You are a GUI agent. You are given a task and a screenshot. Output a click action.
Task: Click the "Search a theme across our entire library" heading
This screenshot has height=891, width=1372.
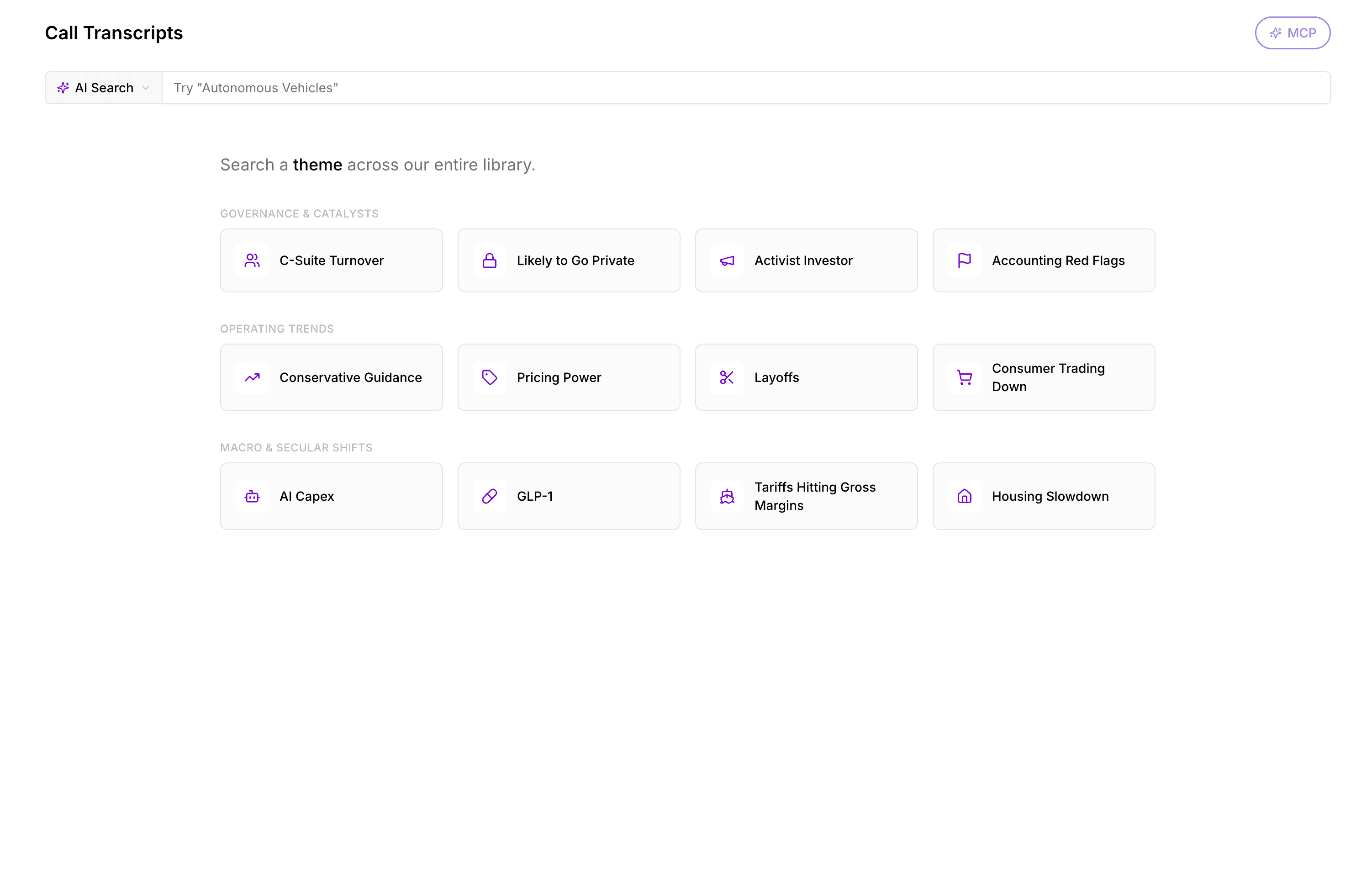[x=378, y=165]
